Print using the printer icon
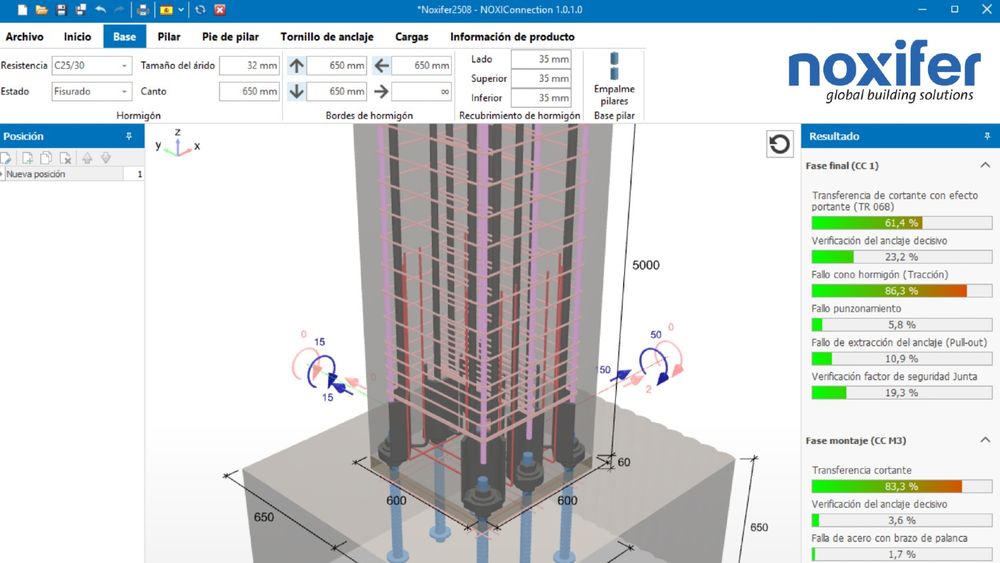Image resolution: width=1000 pixels, height=563 pixels. tap(142, 10)
